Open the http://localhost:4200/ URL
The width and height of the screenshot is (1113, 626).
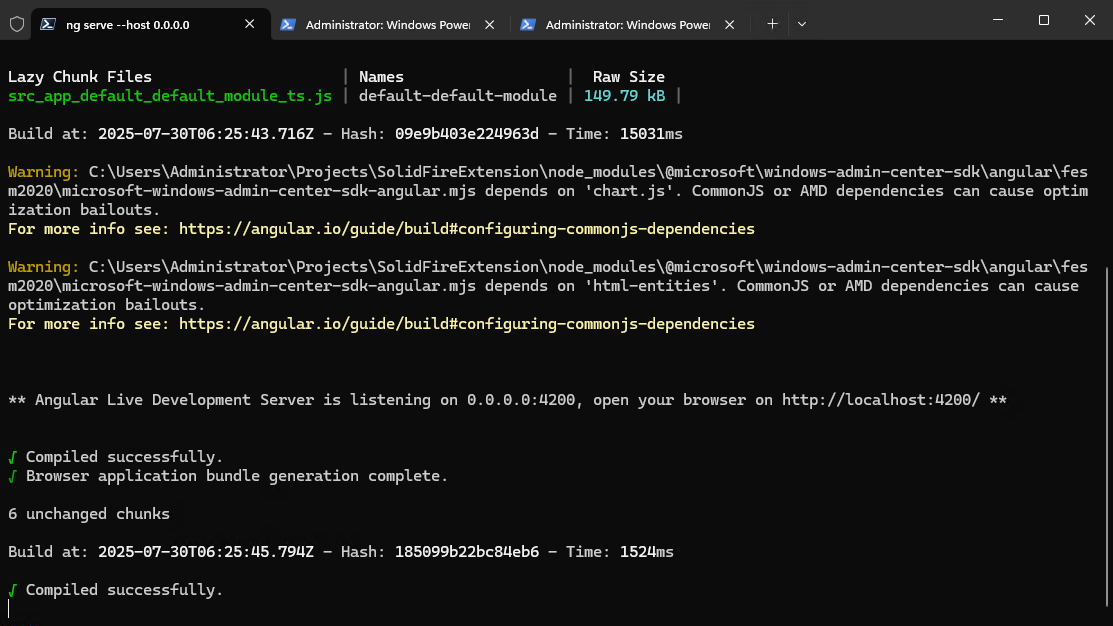(x=881, y=400)
